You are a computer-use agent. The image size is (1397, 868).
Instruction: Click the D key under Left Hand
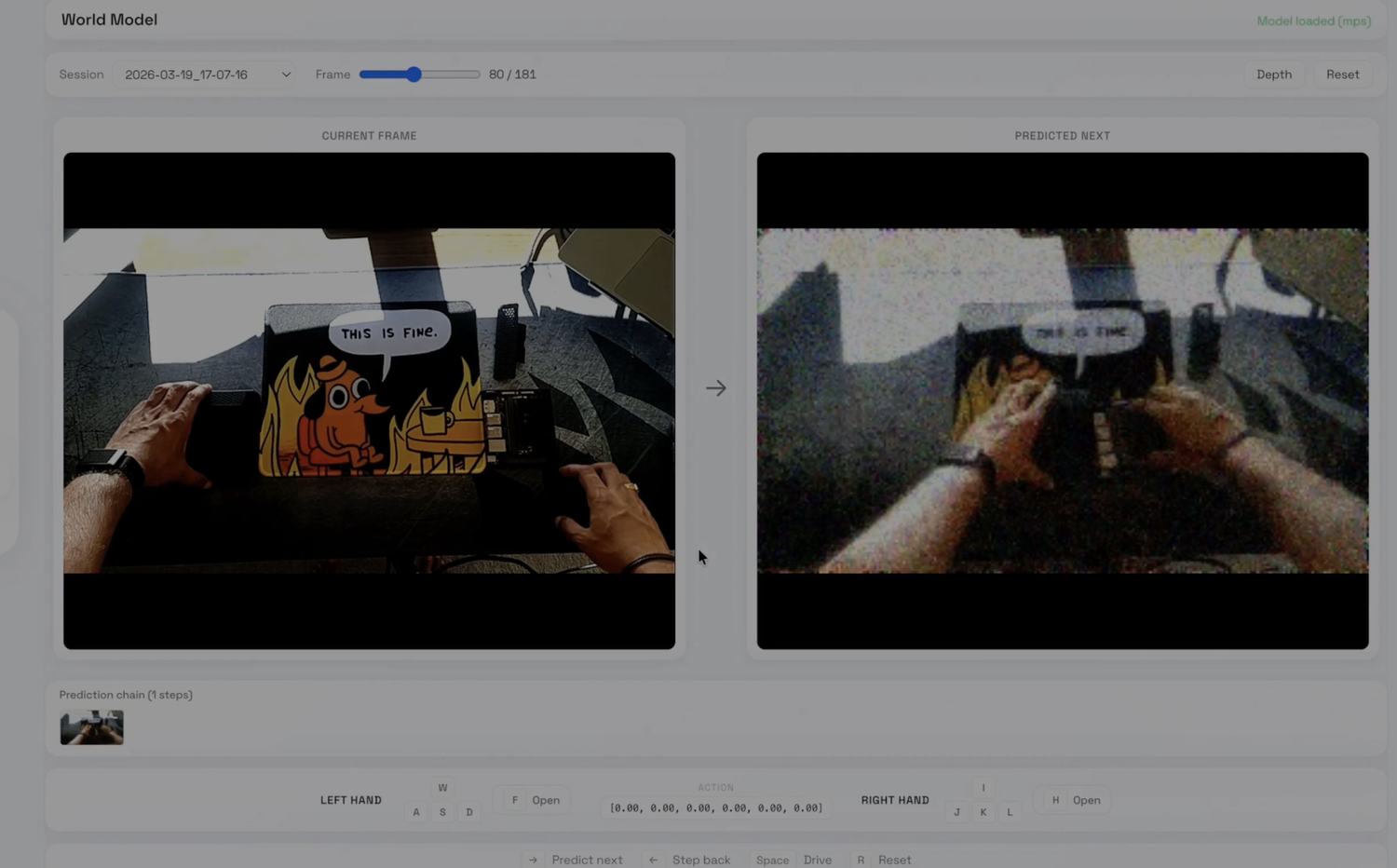pos(469,812)
